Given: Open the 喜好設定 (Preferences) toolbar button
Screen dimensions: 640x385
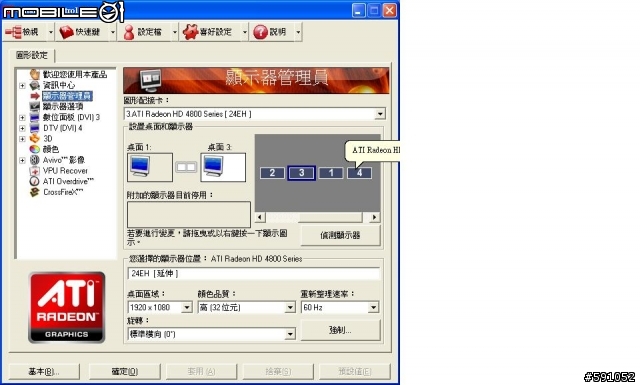Looking at the screenshot, I should 210,32.
